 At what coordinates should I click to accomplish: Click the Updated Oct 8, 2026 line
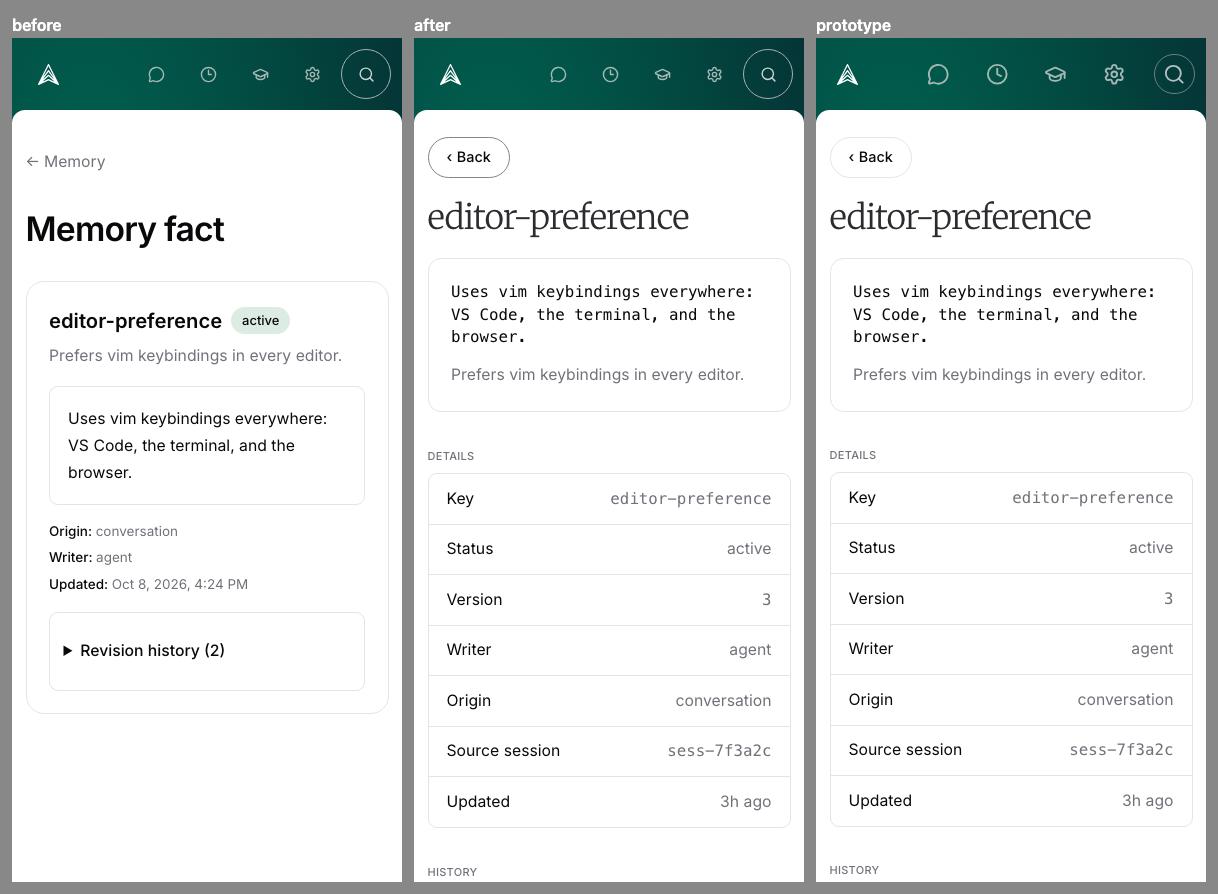point(148,583)
